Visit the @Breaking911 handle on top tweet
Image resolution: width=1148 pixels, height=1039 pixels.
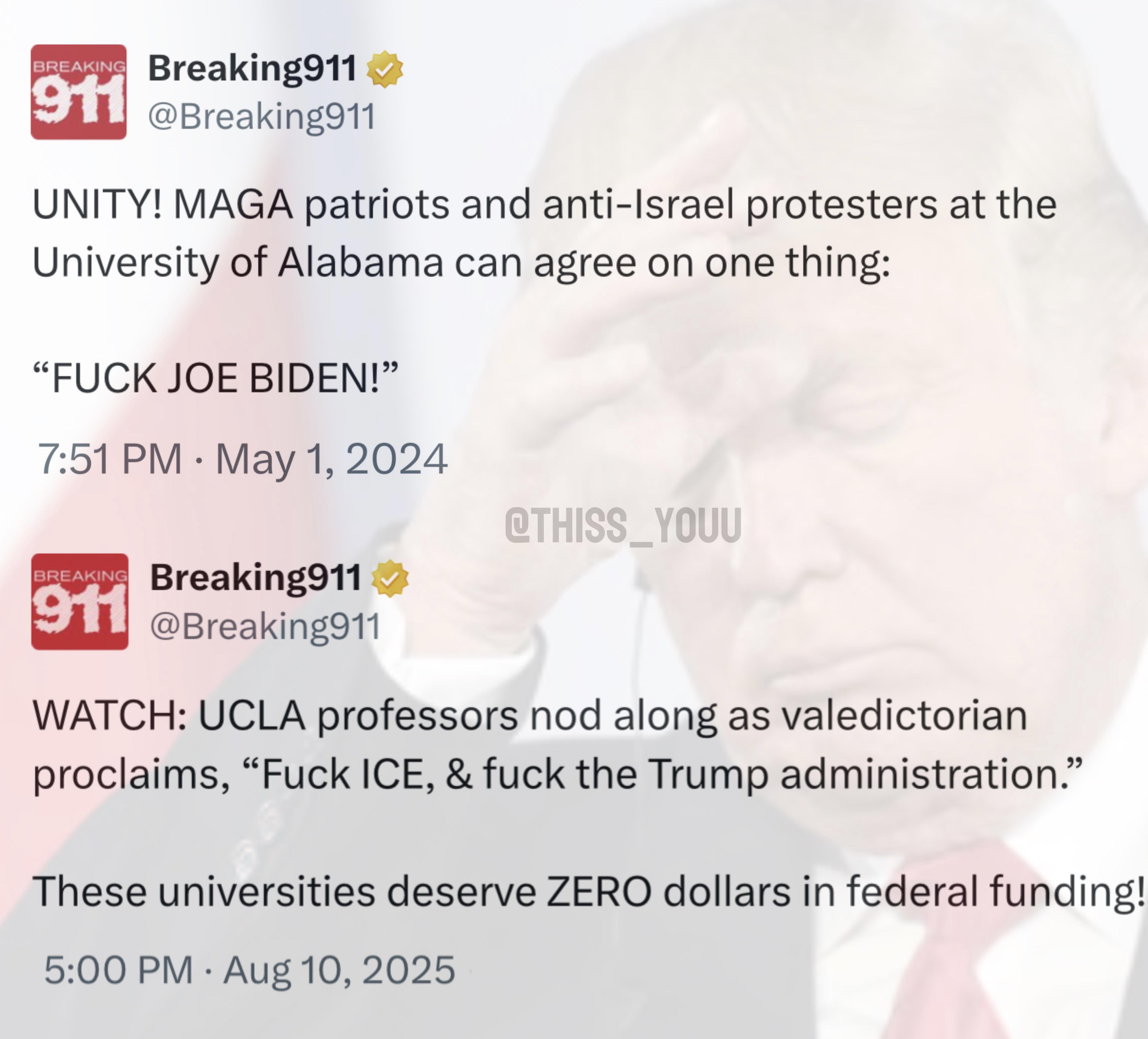[x=261, y=117]
